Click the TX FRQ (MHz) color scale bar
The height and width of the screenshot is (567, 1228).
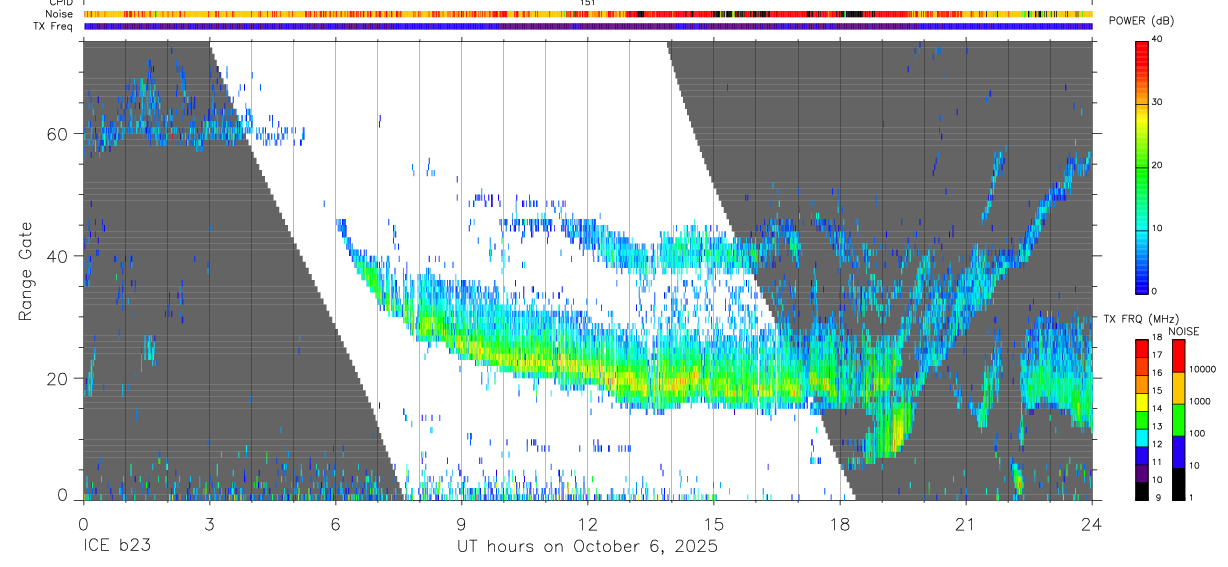pos(1143,419)
